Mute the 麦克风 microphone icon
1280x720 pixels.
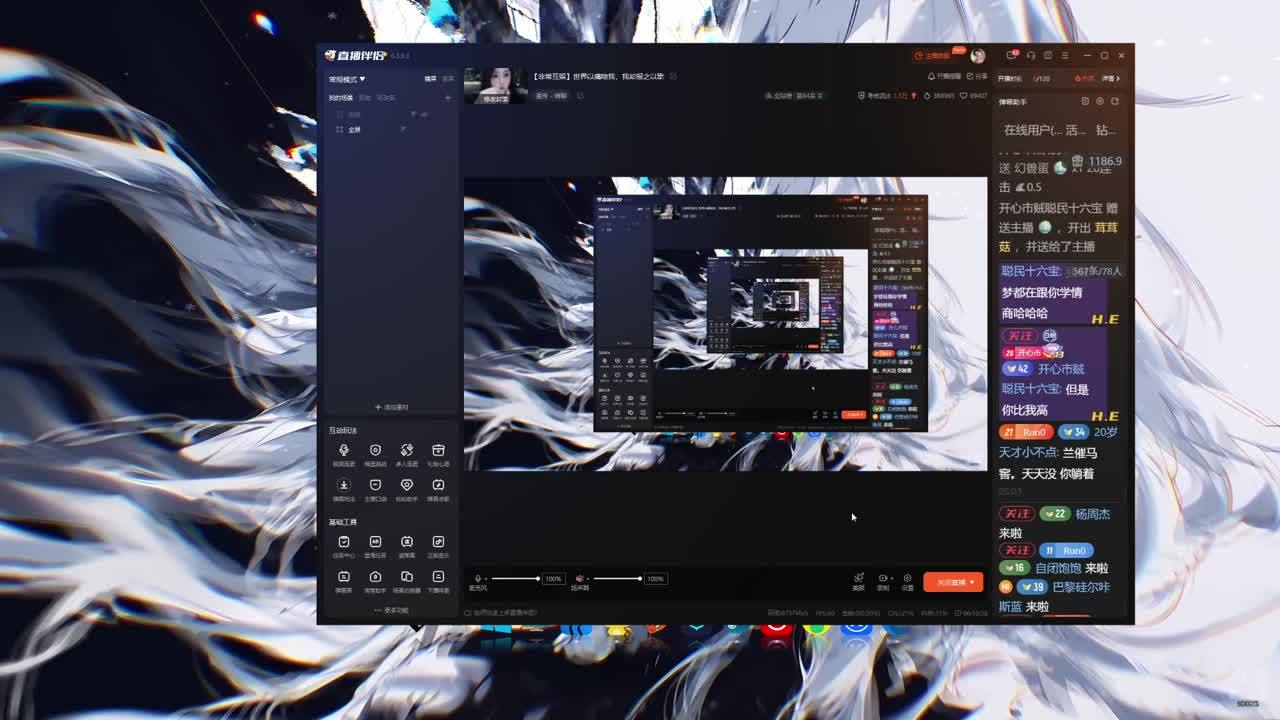coord(478,578)
